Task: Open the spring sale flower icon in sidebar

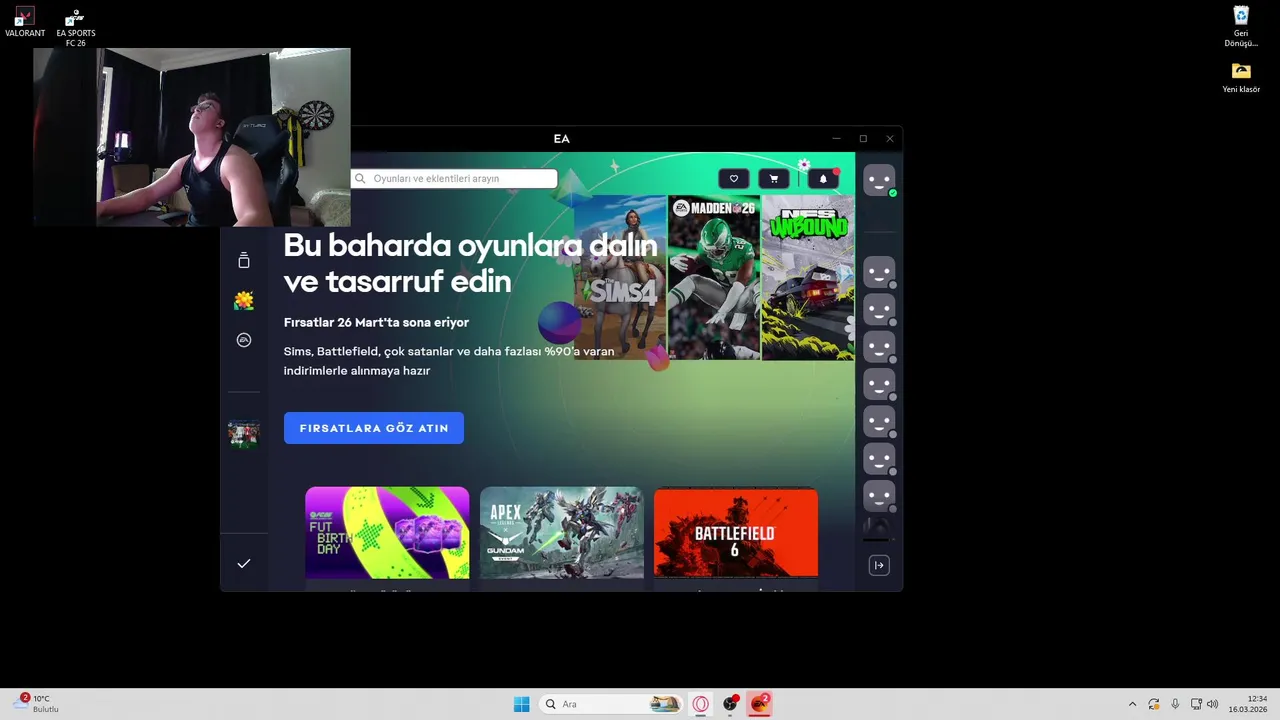Action: coord(244,300)
